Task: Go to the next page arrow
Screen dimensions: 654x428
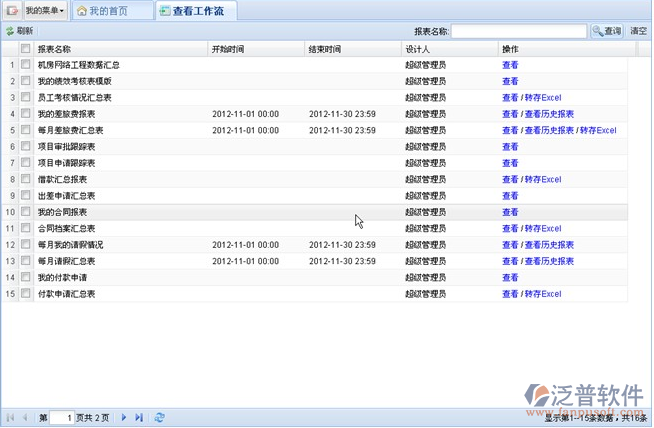Action: [x=124, y=417]
